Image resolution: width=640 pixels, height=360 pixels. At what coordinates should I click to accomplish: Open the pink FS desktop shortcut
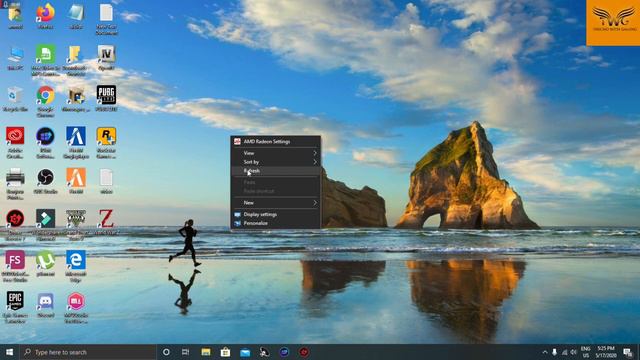[15, 266]
